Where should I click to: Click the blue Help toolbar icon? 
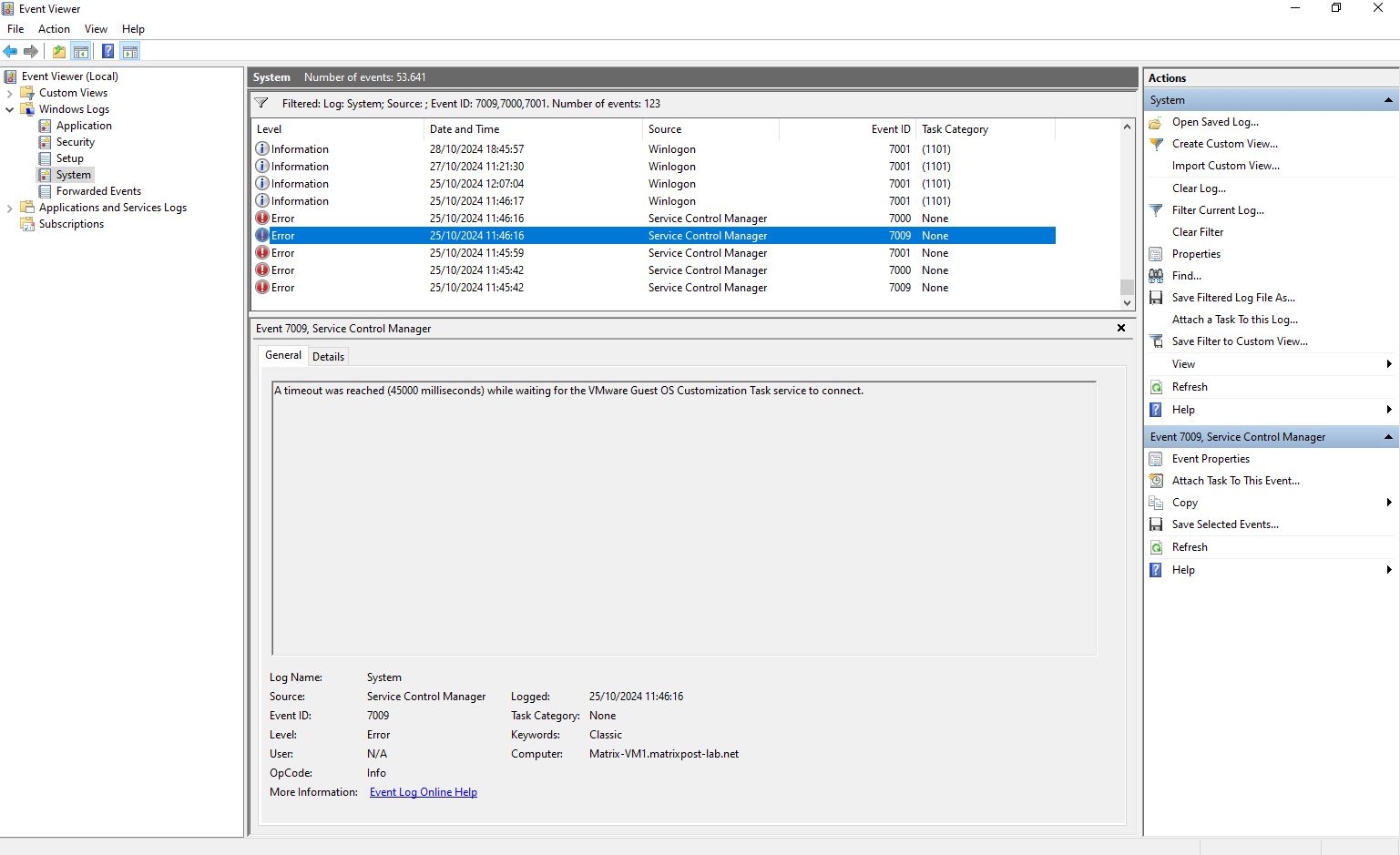point(108,51)
